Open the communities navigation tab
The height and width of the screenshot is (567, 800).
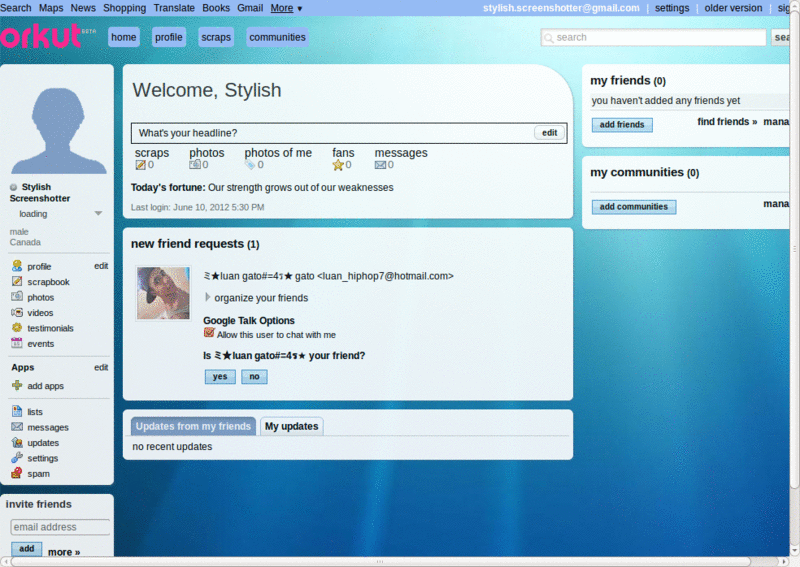[x=277, y=37]
